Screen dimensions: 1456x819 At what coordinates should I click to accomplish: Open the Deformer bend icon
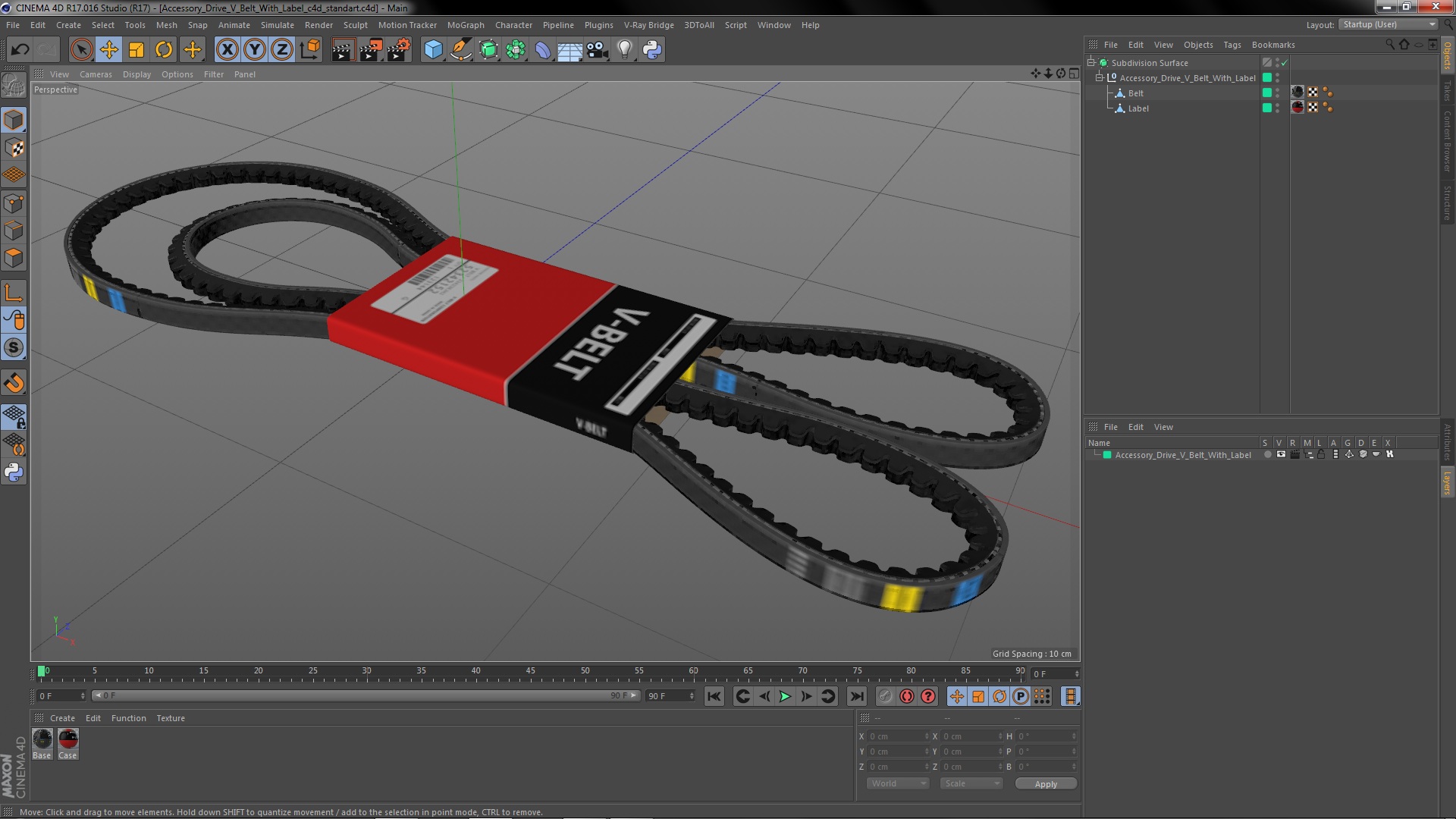coord(543,50)
